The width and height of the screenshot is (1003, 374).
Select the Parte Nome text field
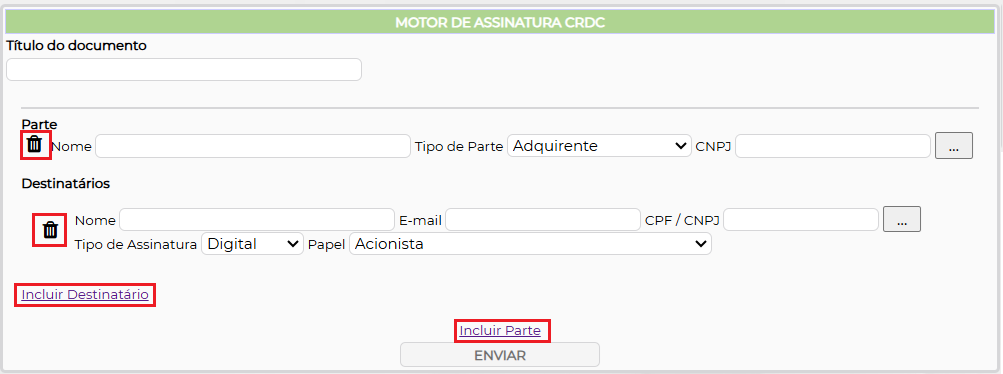pos(253,146)
